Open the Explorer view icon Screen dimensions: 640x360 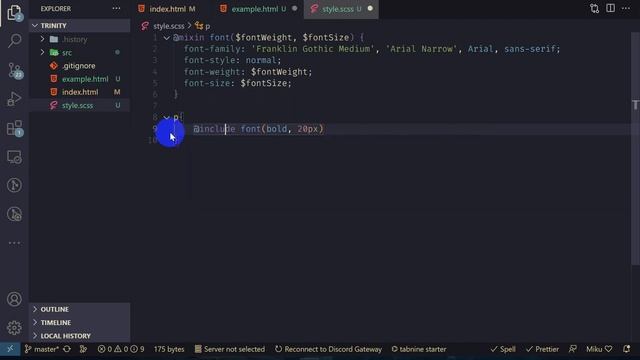(14, 12)
